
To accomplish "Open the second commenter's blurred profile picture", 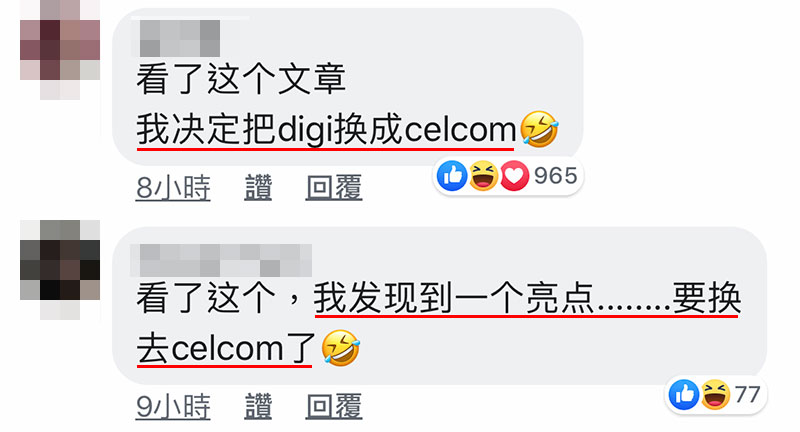I will pyautogui.click(x=60, y=270).
